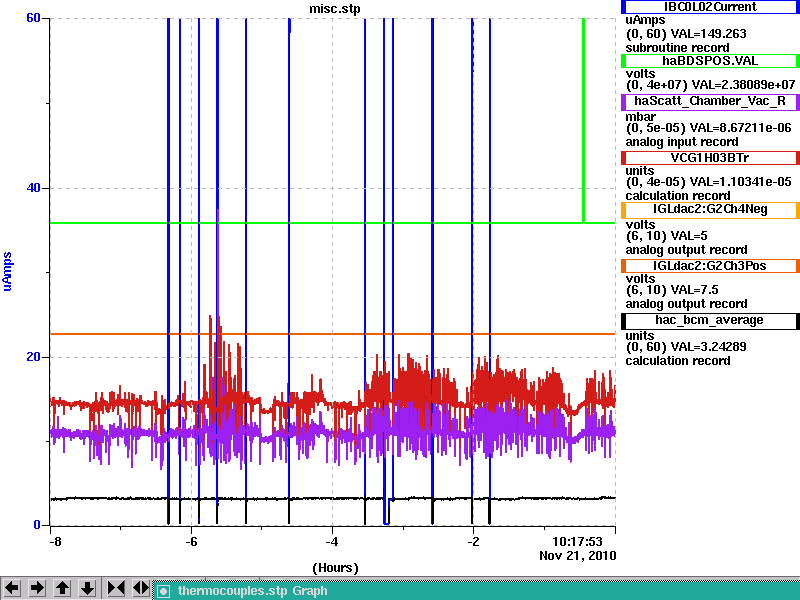Click the -6 hours tick label
This screenshot has width=800, height=600.
(191, 541)
